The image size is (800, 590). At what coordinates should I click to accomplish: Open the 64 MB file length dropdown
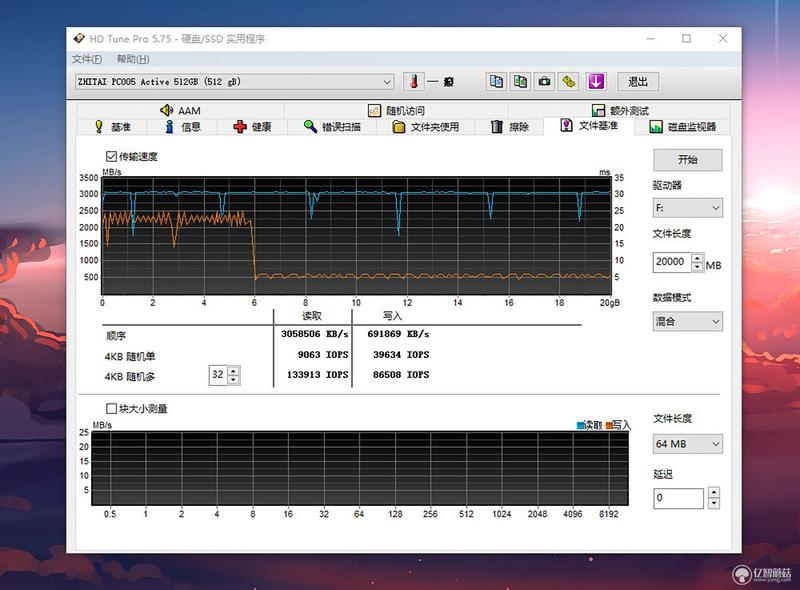687,444
